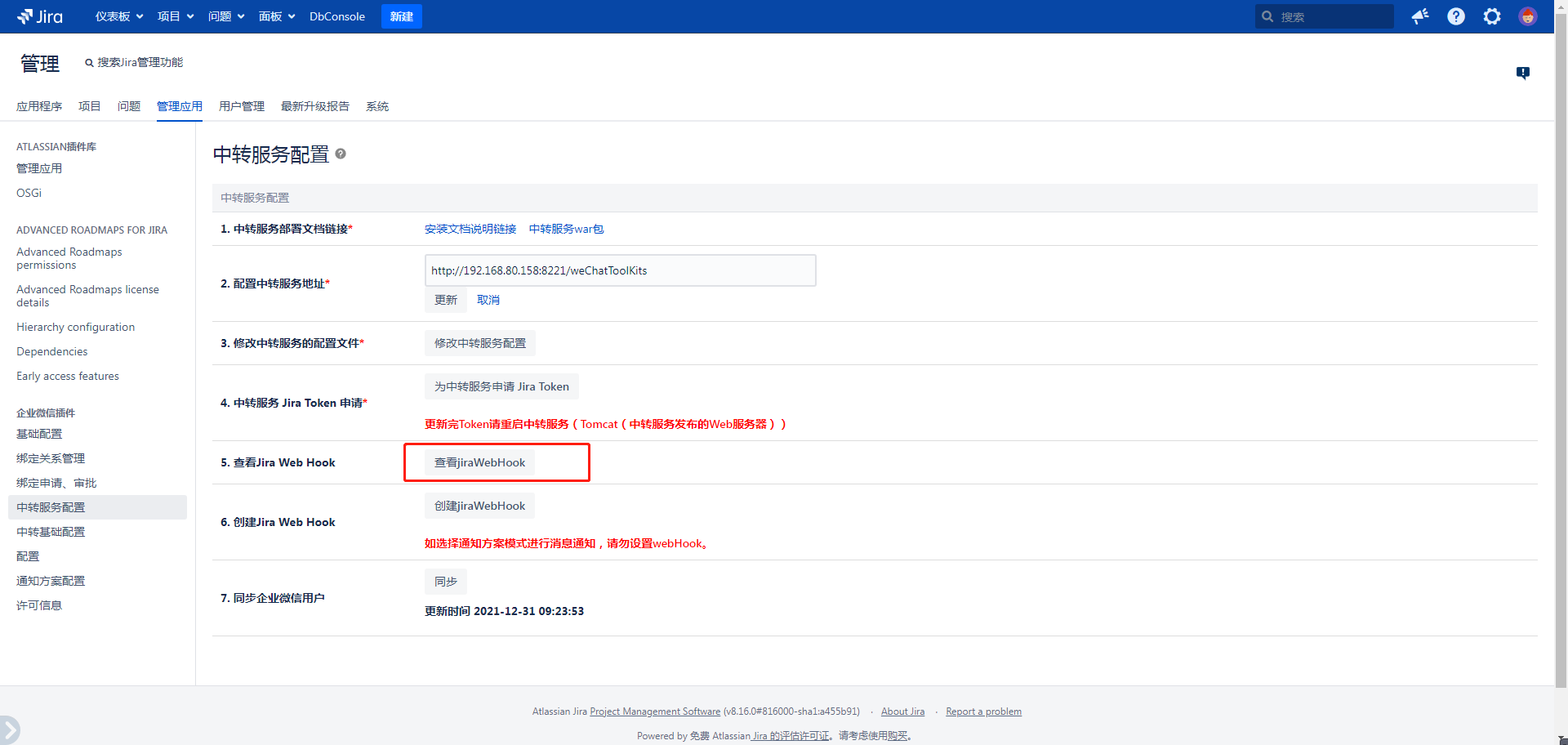Open the 安装文档说明链接 link
Image resolution: width=1568 pixels, height=745 pixels.
click(470, 229)
